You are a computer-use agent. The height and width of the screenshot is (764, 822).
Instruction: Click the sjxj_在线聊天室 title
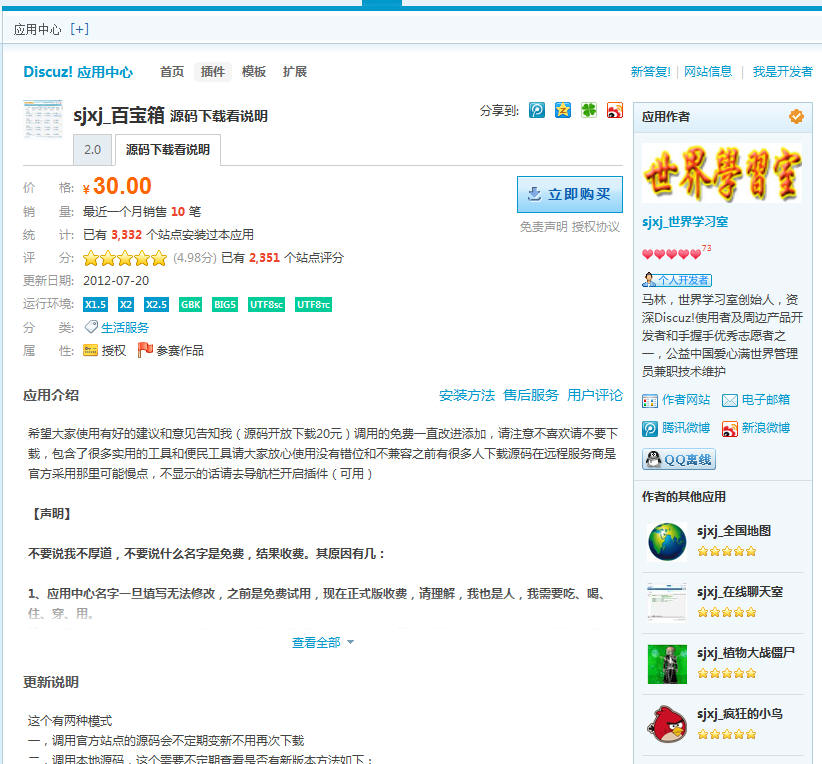pyautogui.click(x=740, y=592)
